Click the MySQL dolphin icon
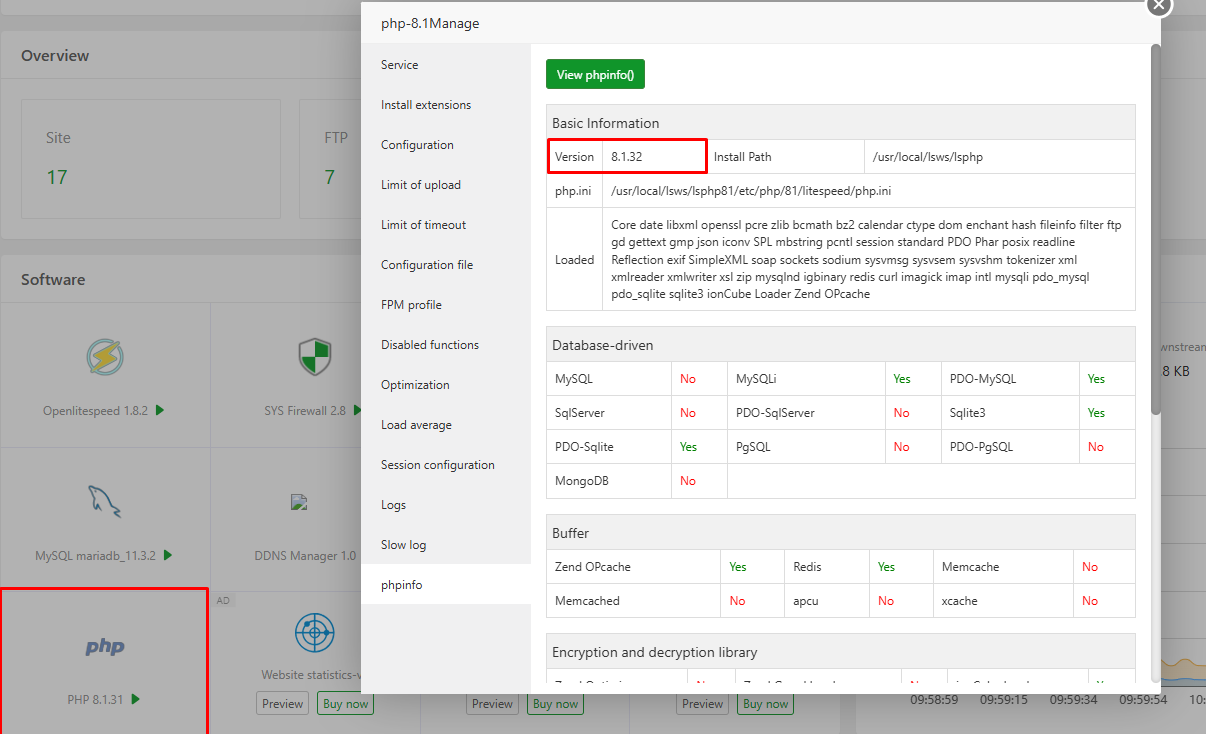The image size is (1206, 734). pos(104,502)
